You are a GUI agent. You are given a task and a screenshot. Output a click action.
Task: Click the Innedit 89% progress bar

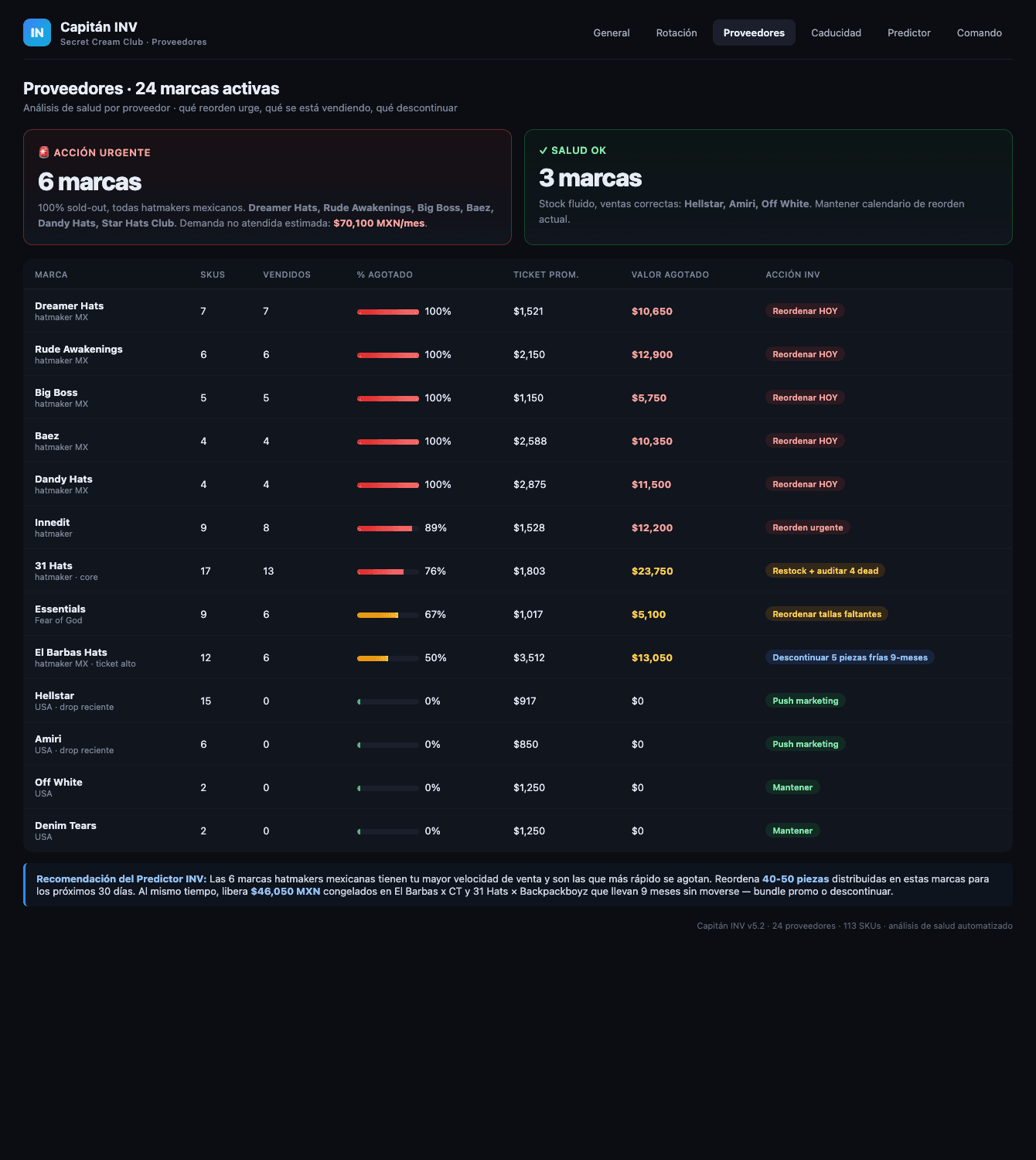point(388,528)
